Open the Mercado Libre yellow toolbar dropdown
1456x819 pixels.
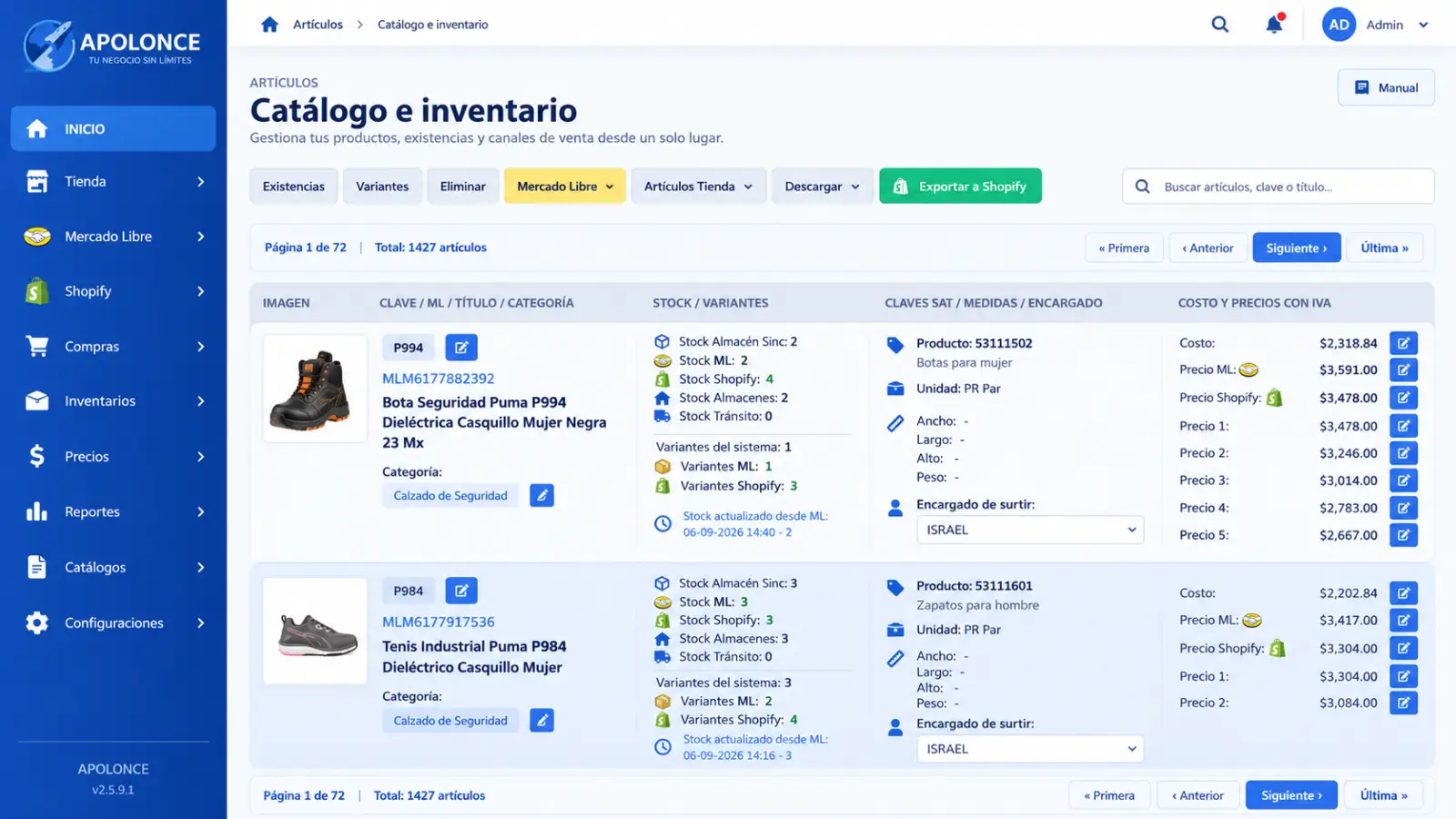tap(565, 186)
